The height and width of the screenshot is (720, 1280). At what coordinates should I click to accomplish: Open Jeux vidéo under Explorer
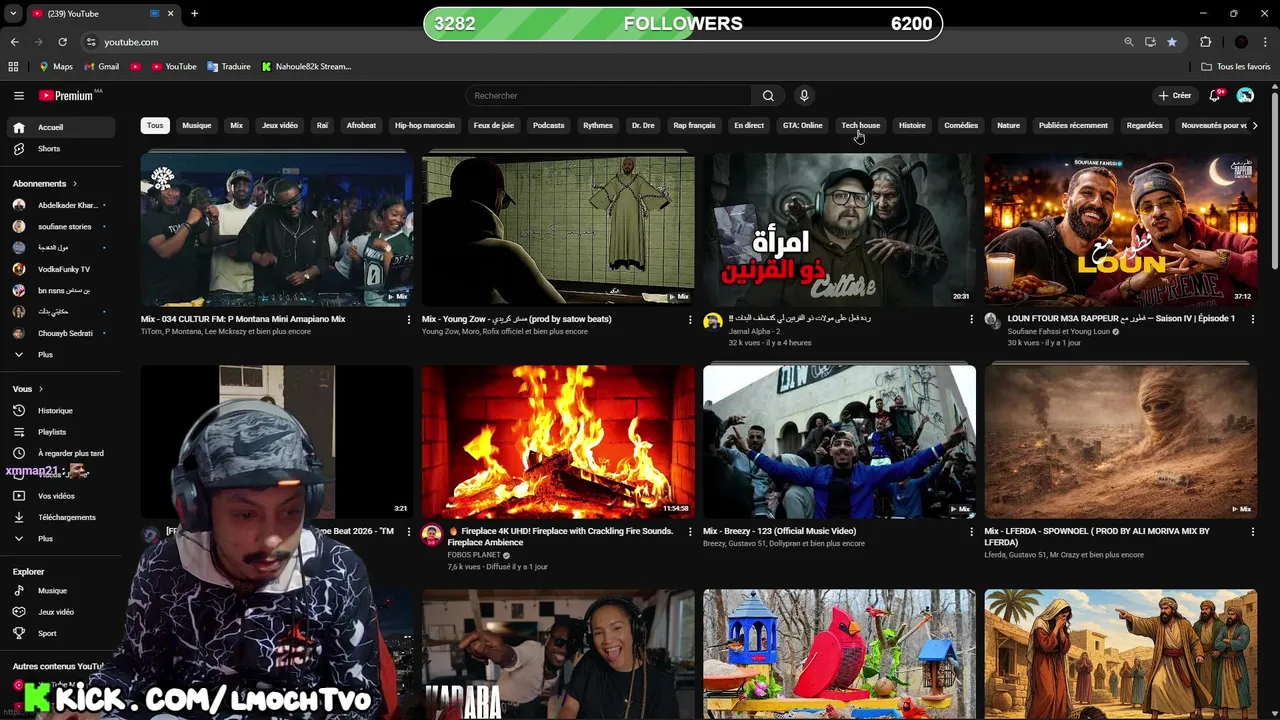[62, 612]
